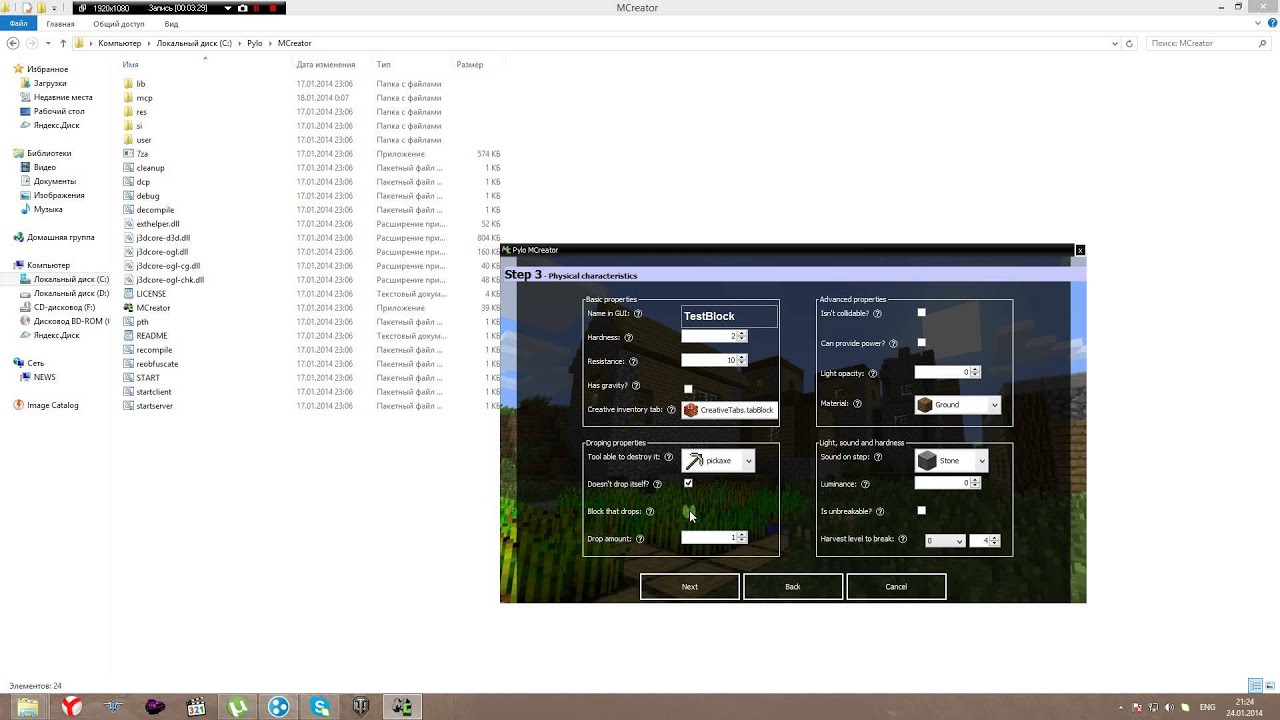Switch to the Общий доступ ribbon tab
The image size is (1280, 720).
click(119, 23)
